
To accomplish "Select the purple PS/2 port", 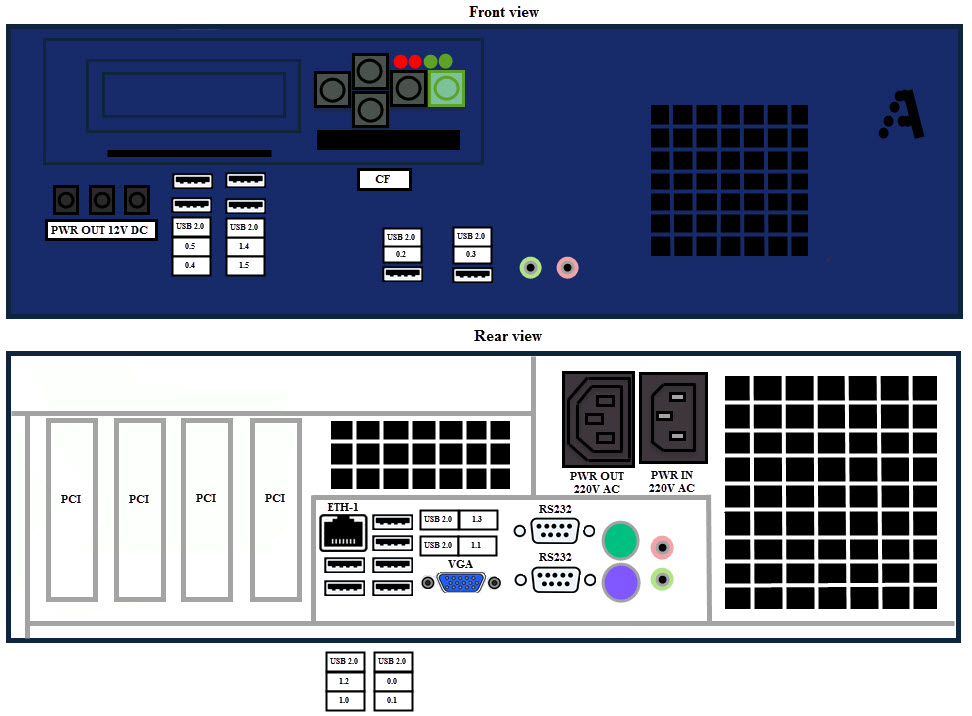I will (620, 582).
